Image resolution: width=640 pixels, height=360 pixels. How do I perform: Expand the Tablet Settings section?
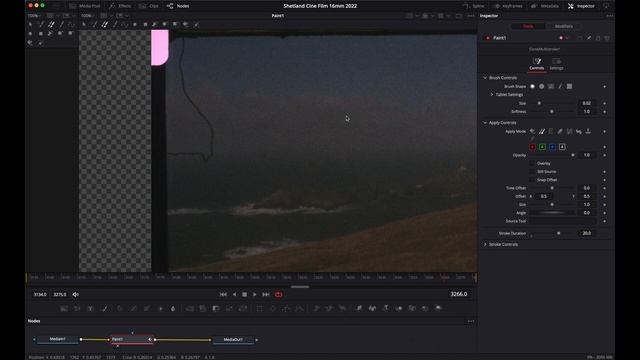coord(492,95)
